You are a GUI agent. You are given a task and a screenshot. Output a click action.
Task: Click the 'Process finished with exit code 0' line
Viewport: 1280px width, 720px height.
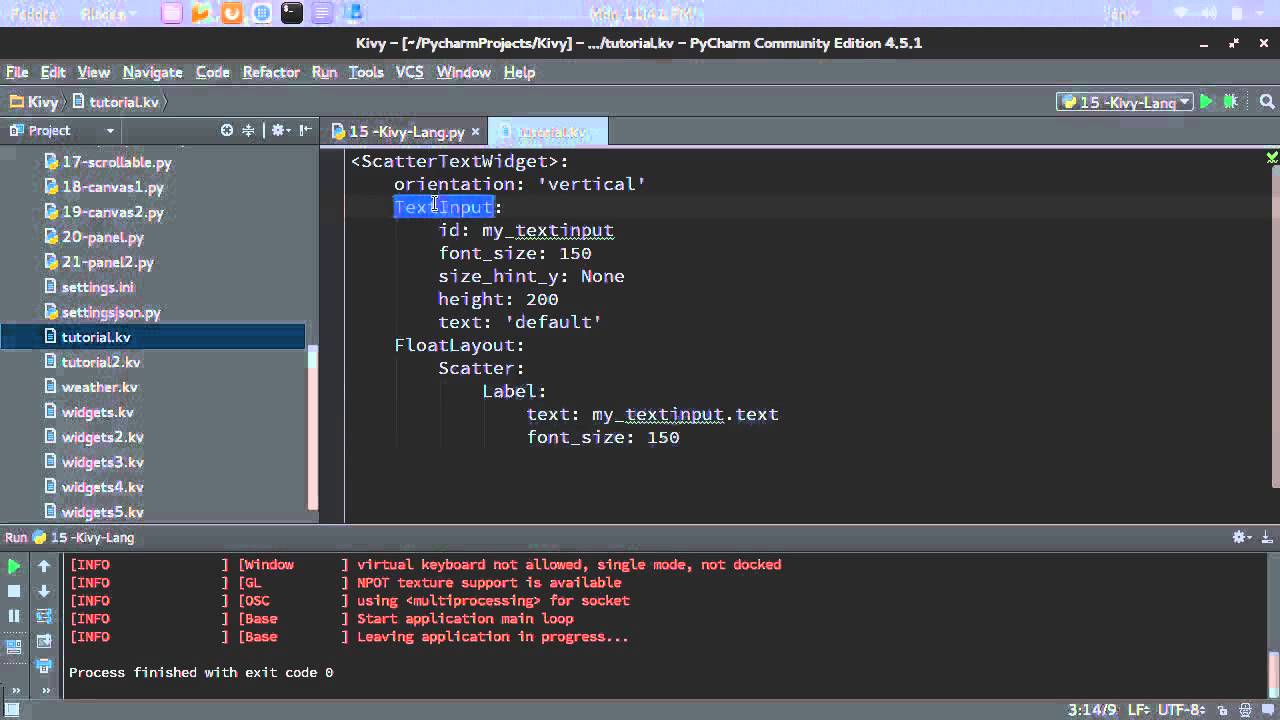(201, 672)
